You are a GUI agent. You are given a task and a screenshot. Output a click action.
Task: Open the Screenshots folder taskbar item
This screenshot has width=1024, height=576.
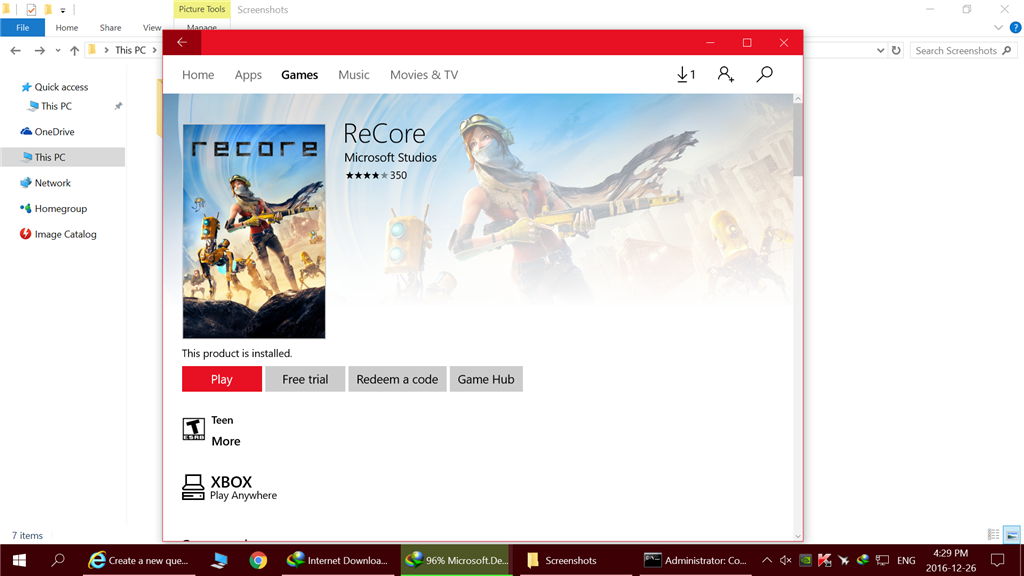tap(575, 560)
